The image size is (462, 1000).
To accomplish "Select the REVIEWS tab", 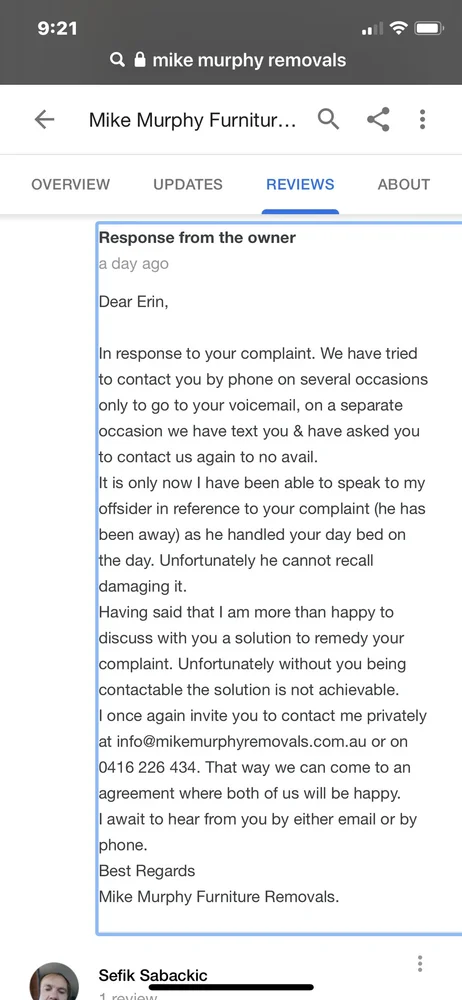I will pos(300,184).
